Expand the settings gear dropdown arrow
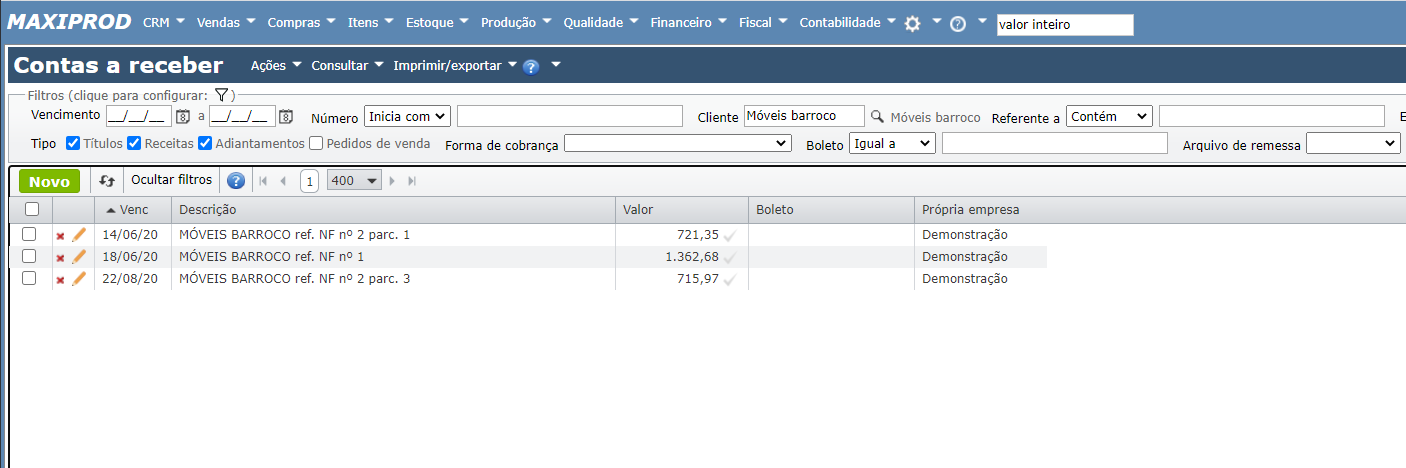Viewport: 1406px width, 468px height. [936, 21]
